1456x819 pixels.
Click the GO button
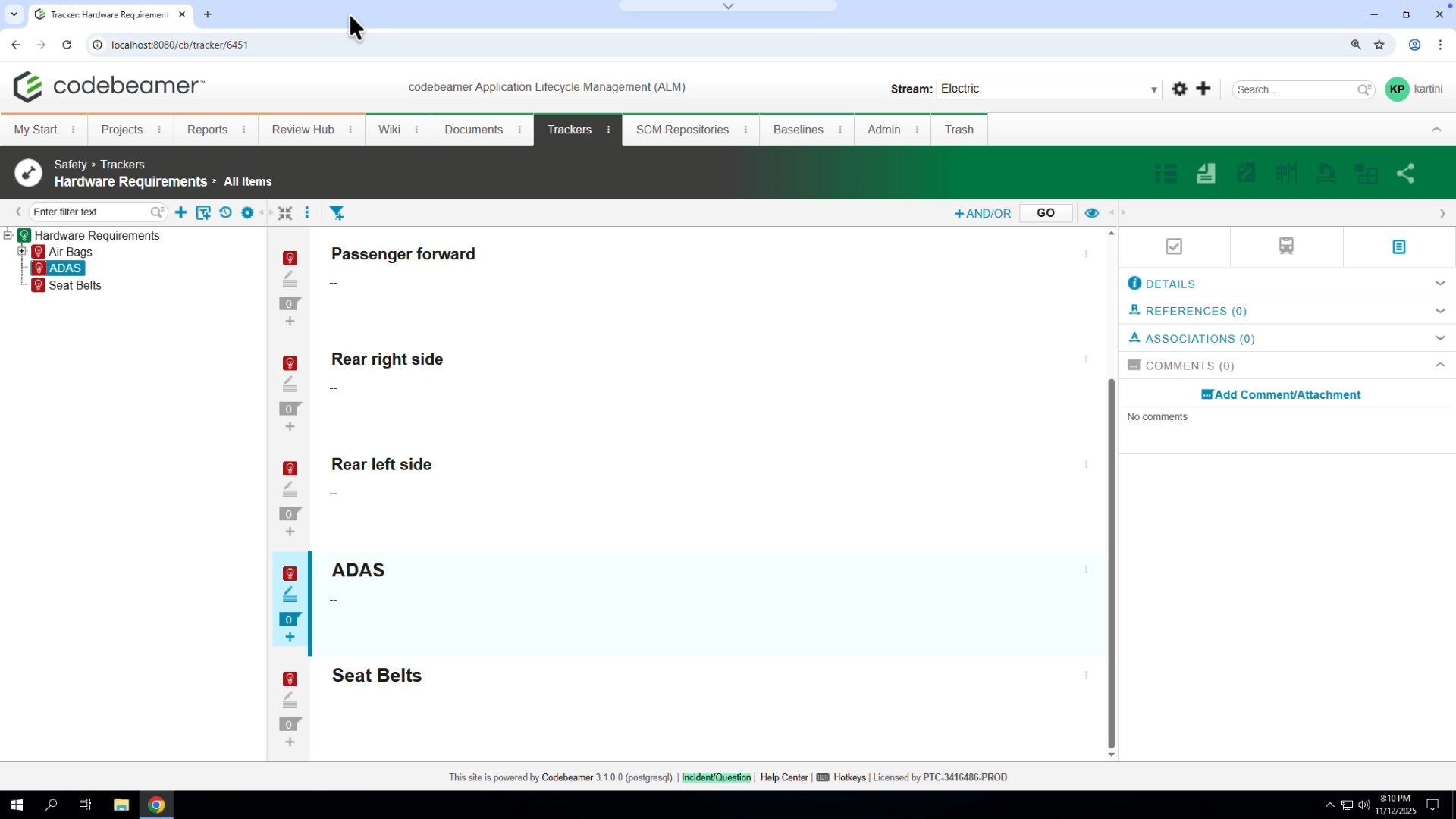point(1046,213)
